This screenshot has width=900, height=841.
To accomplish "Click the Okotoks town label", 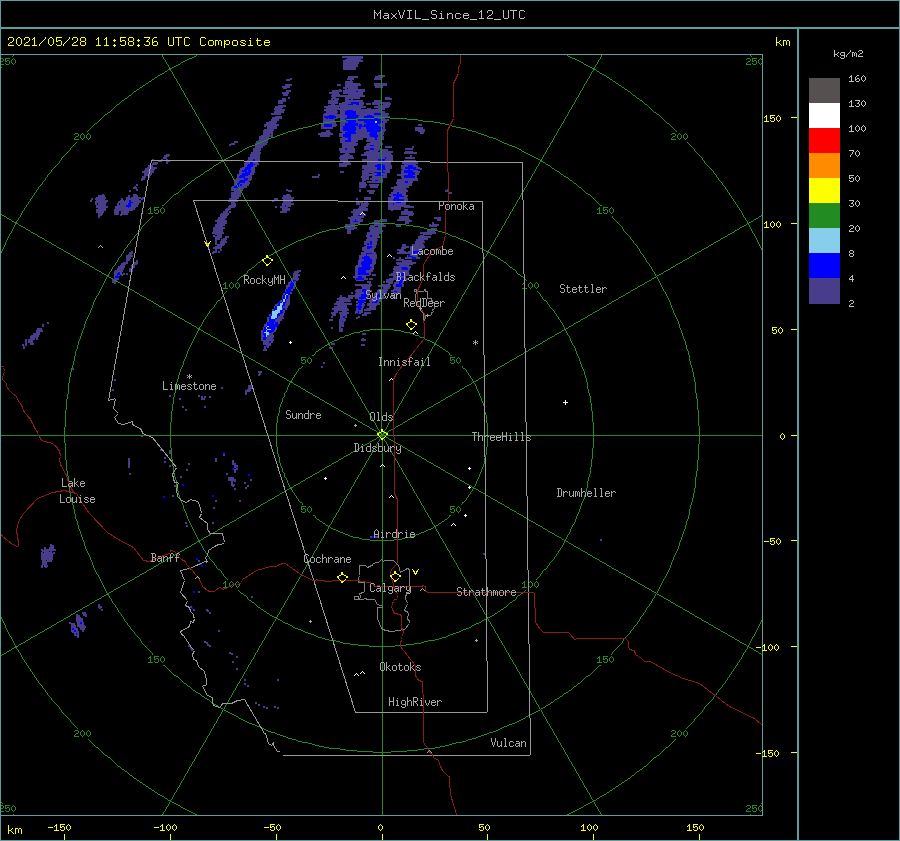I will [x=400, y=667].
